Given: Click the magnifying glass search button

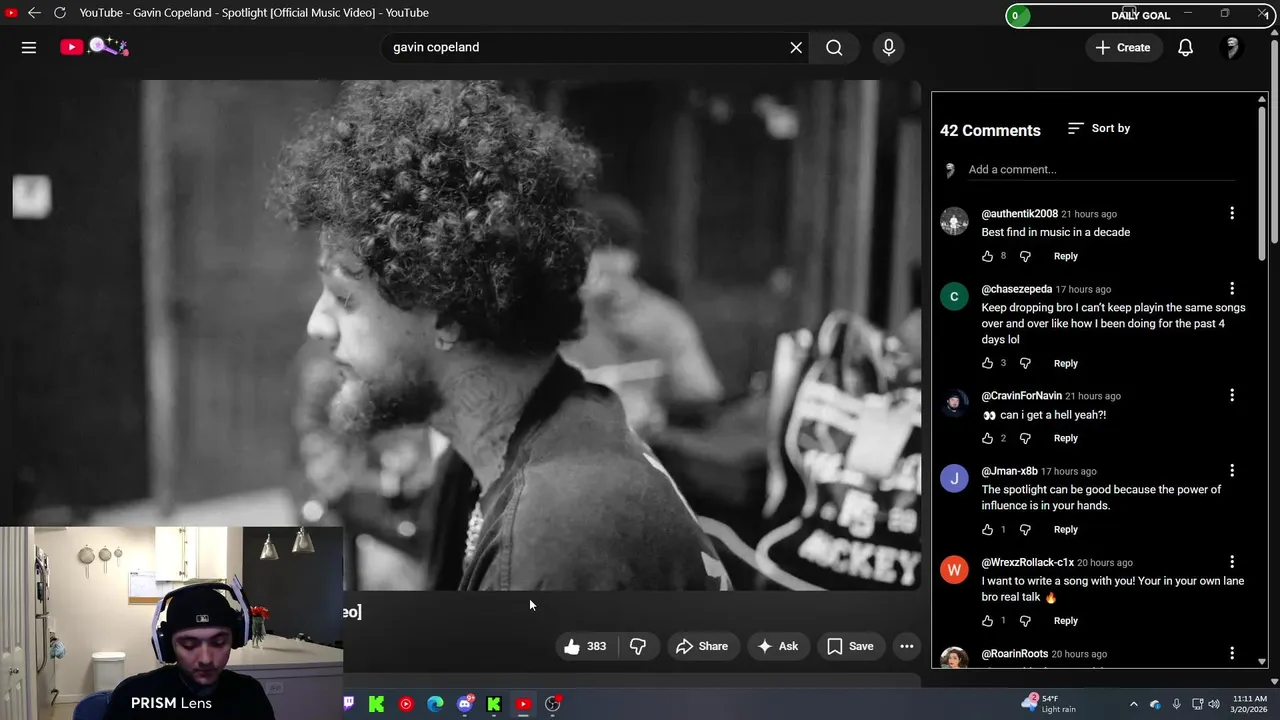Looking at the screenshot, I should tap(834, 47).
